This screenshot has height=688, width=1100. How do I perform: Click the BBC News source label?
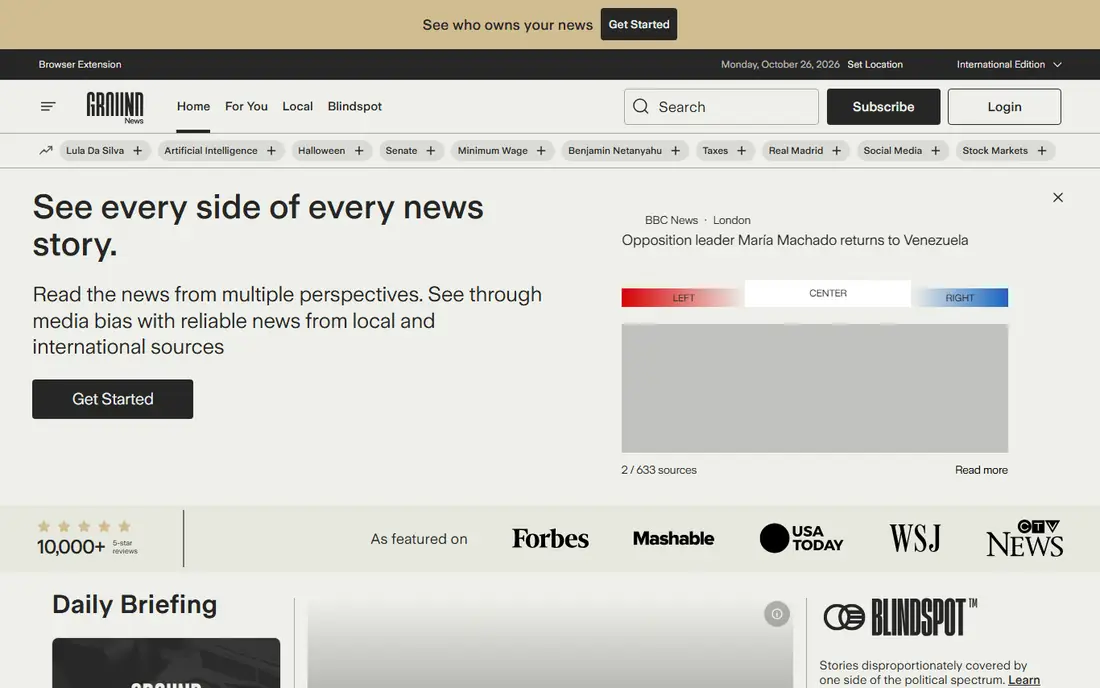click(x=671, y=220)
